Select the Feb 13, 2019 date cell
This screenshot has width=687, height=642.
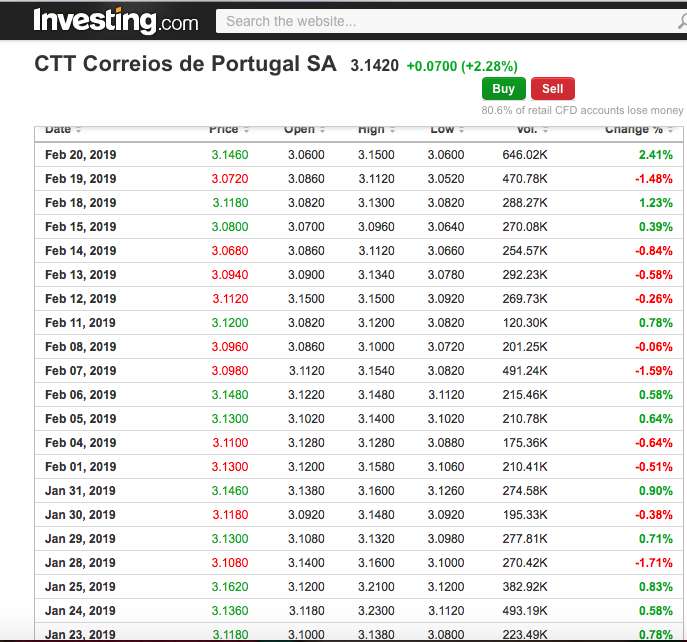81,275
